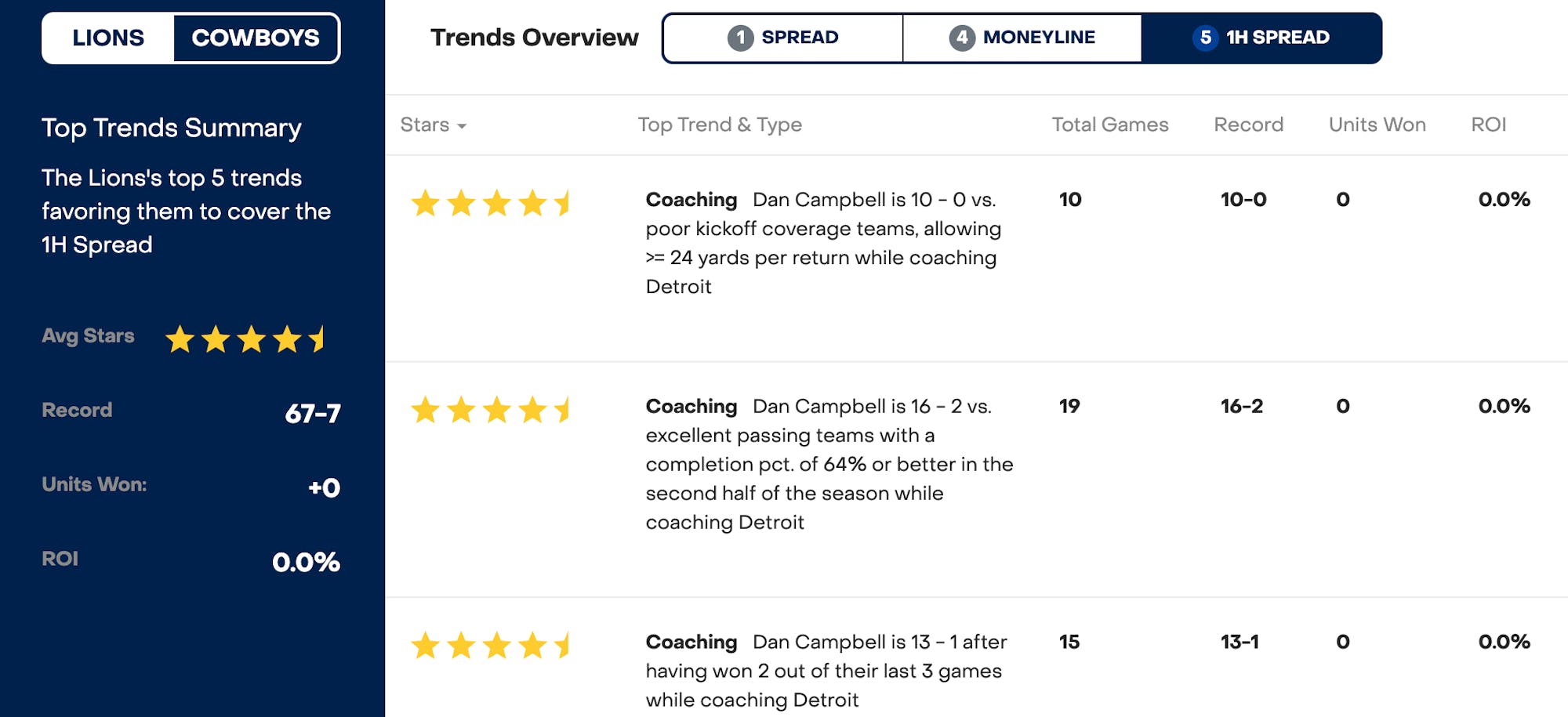The width and height of the screenshot is (1568, 717).
Task: Click the Avg Stars rating in summary
Action: (x=245, y=339)
